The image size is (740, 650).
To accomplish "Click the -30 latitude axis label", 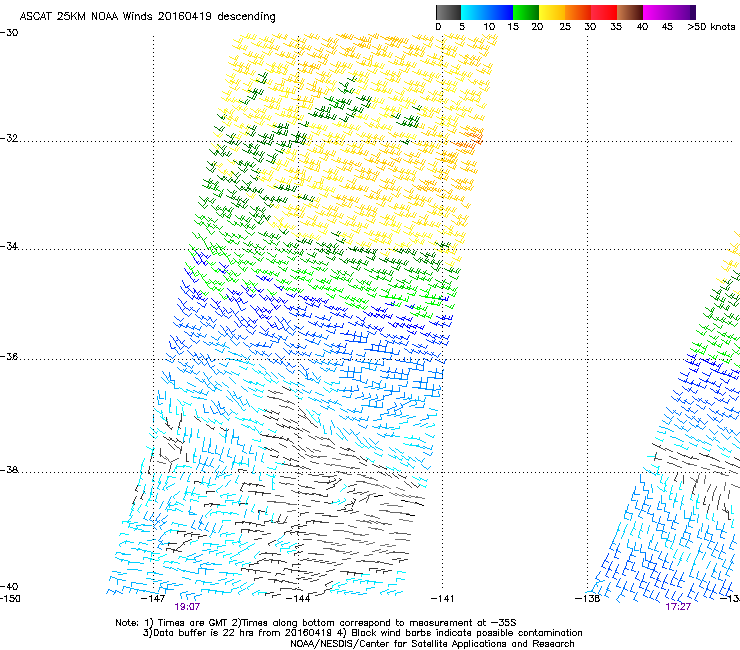I will tap(9, 33).
